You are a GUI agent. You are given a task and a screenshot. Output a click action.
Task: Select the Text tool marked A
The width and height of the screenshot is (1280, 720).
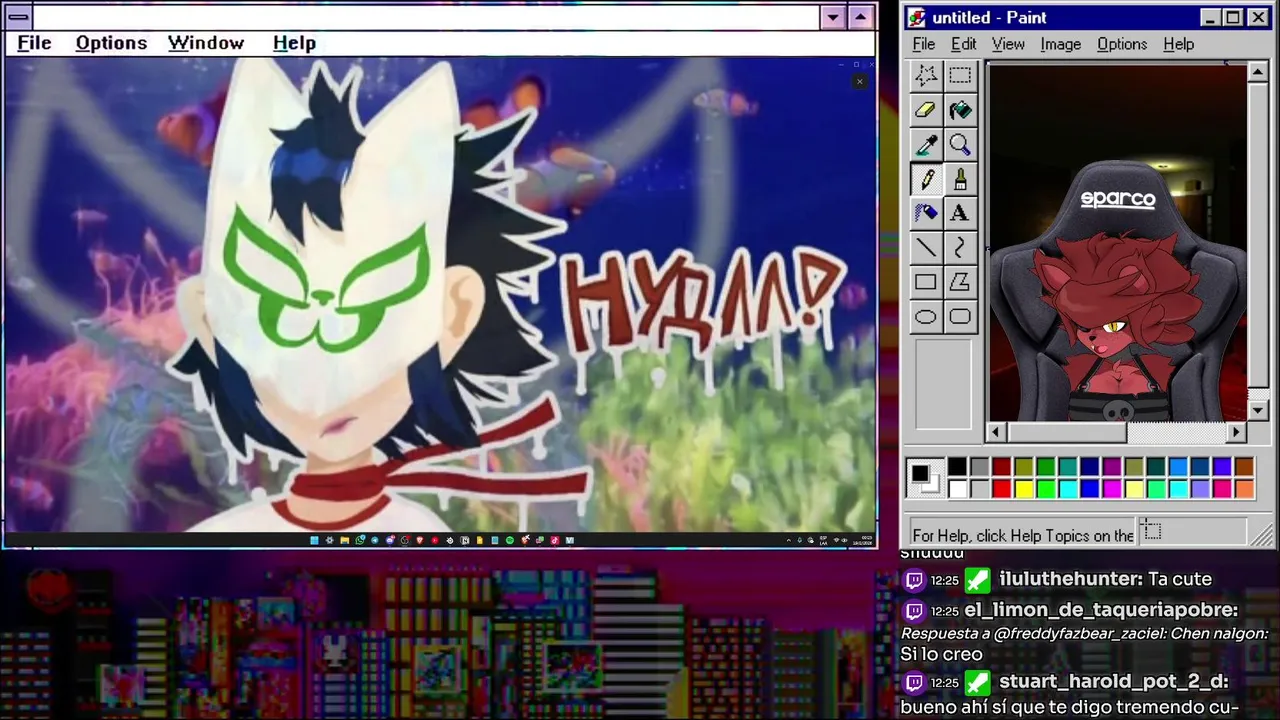pyautogui.click(x=960, y=213)
